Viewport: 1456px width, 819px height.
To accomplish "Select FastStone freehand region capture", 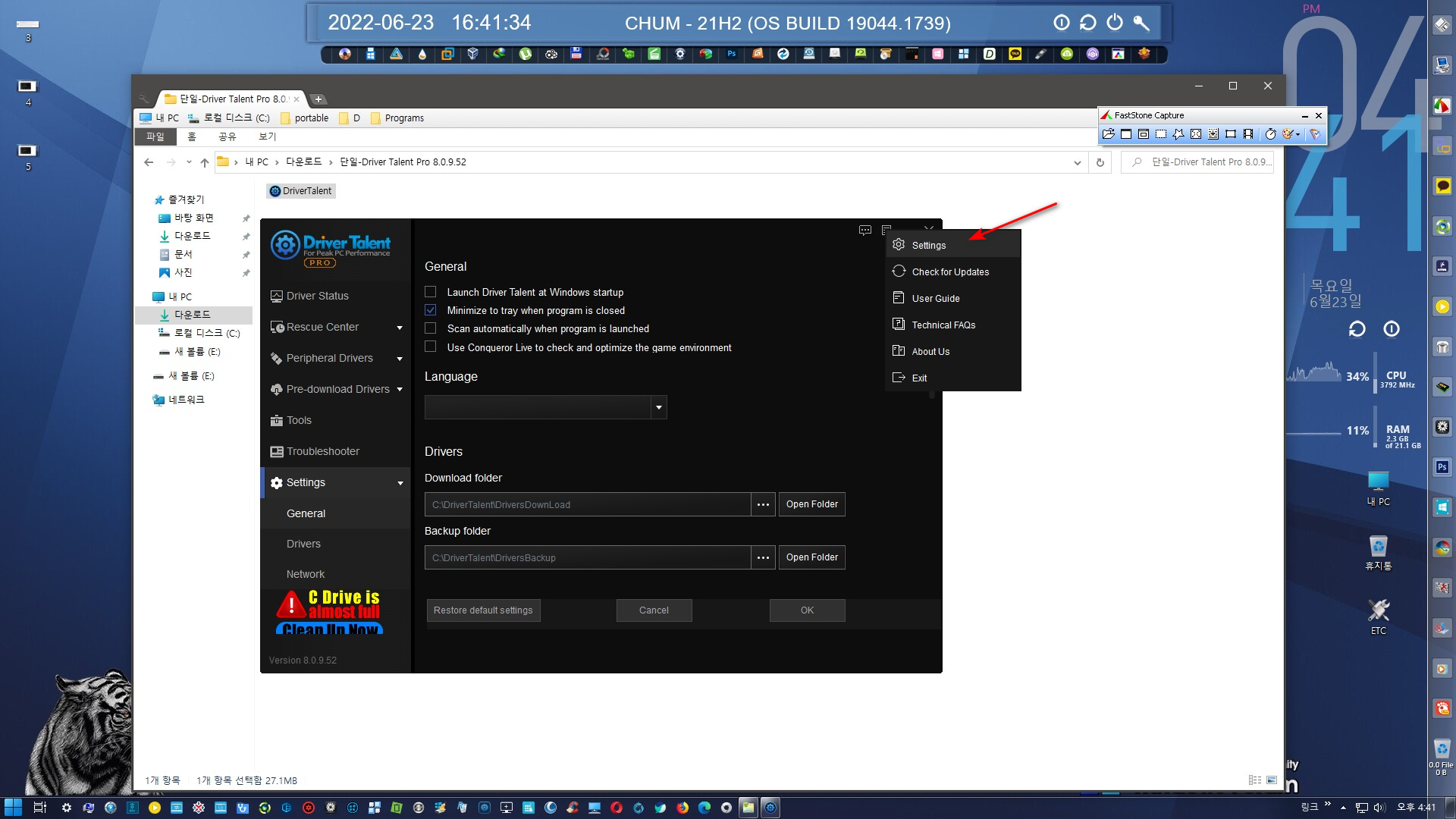I will [1178, 134].
